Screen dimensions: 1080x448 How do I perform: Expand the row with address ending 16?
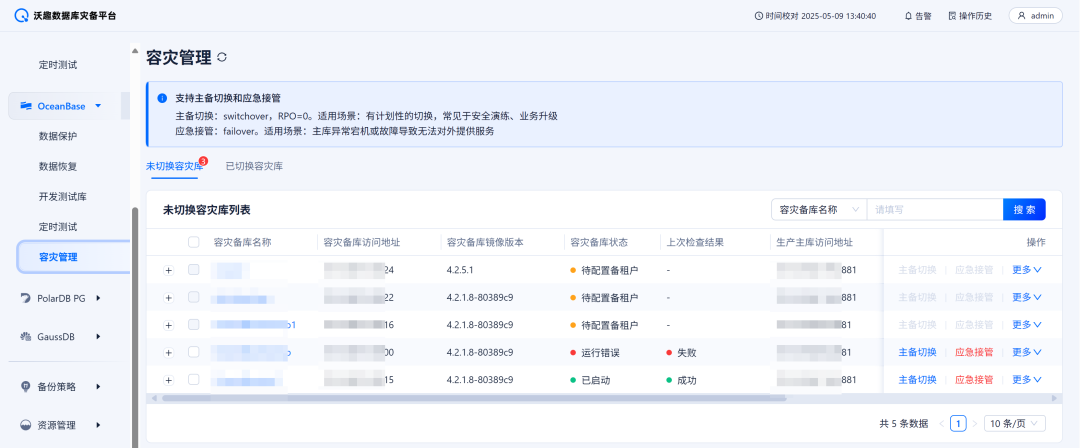[168, 325]
